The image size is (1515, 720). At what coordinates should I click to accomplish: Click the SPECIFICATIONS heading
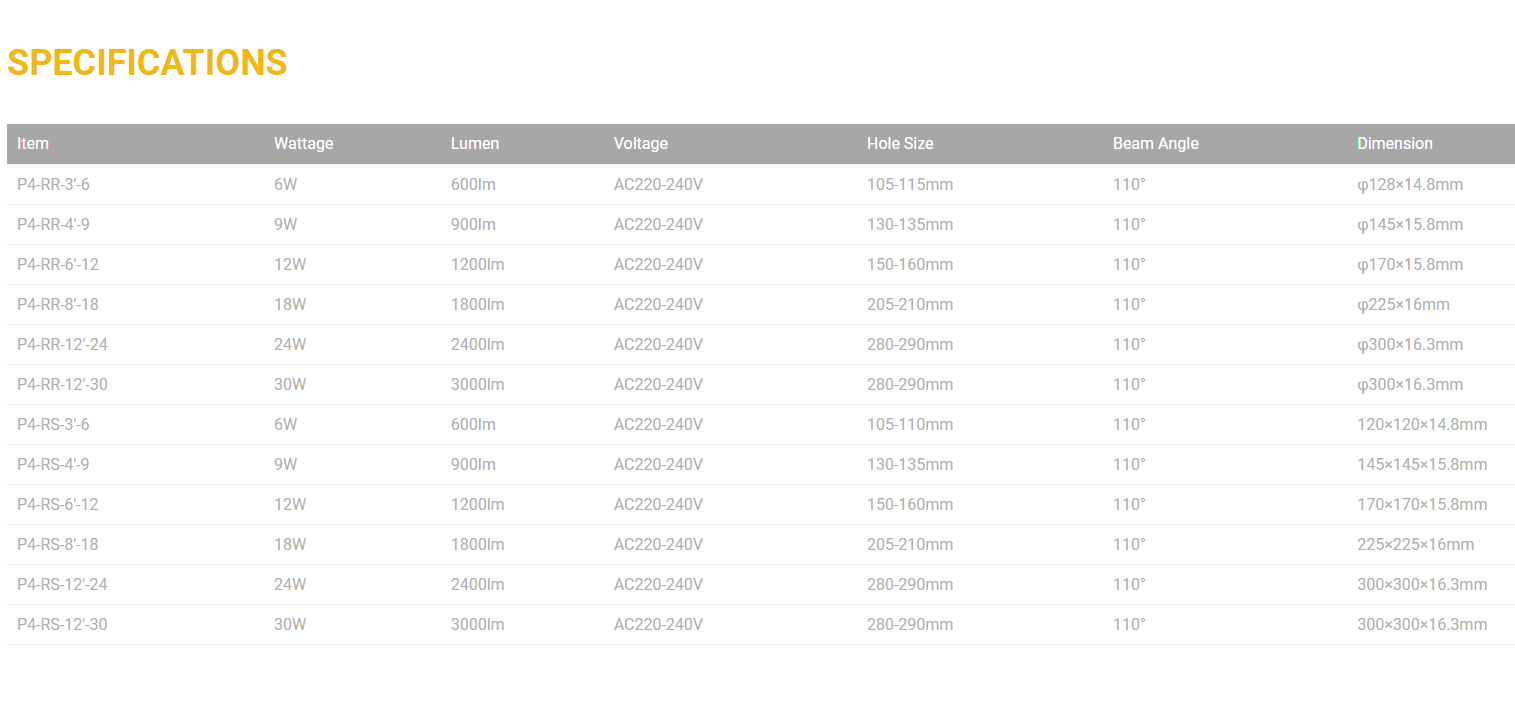[x=147, y=63]
